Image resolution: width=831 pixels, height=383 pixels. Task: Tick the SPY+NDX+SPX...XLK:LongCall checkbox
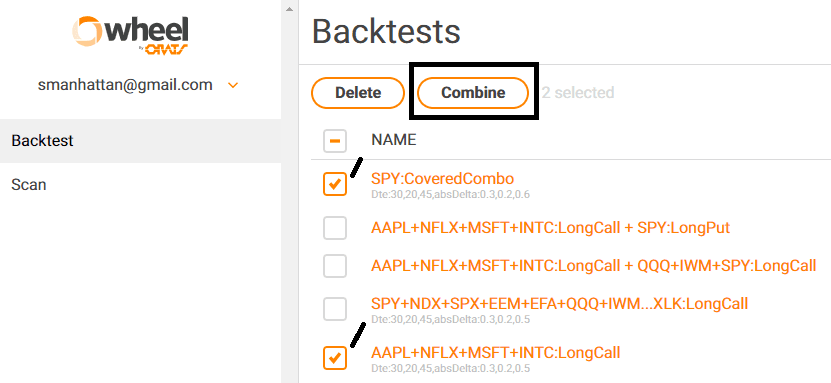[335, 309]
